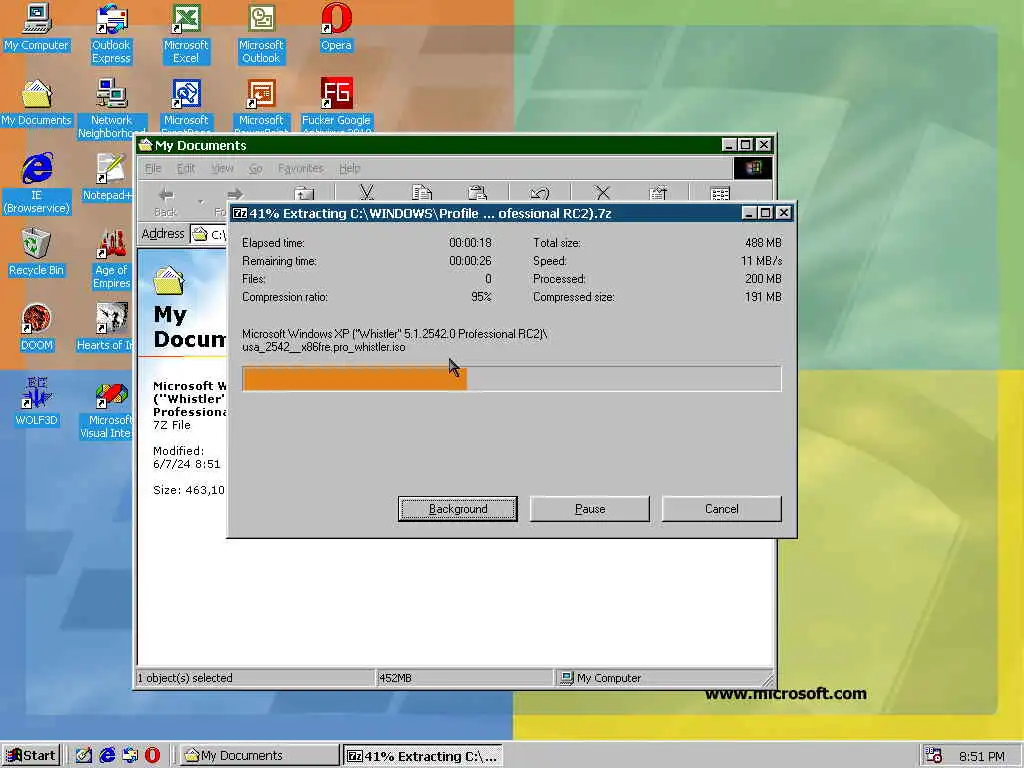Click Paste icon in My Documents toolbar
The width and height of the screenshot is (1024, 768).
[x=477, y=193]
